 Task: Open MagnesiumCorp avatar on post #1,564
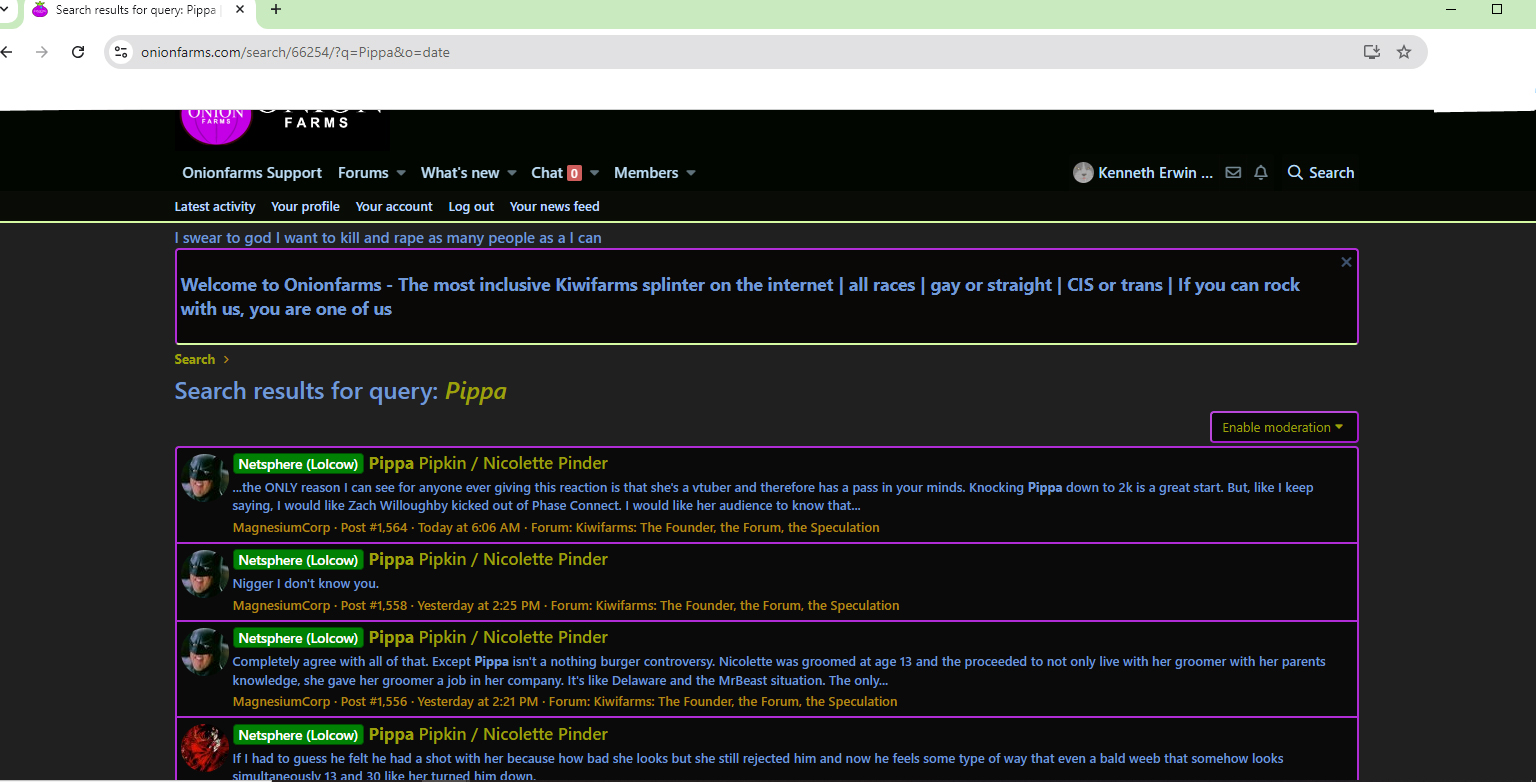[205, 479]
